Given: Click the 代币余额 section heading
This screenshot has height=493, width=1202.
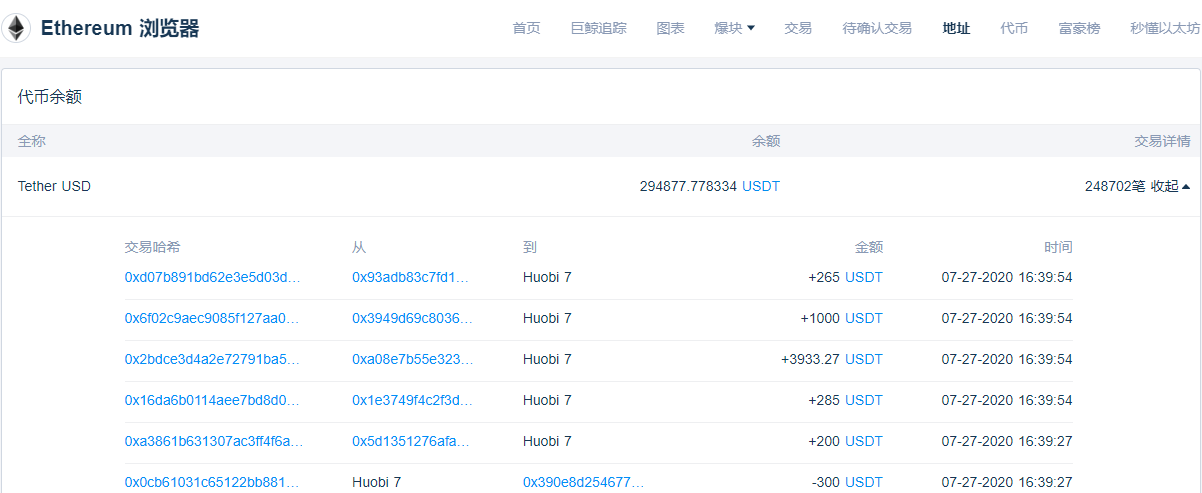Looking at the screenshot, I should pos(50,97).
